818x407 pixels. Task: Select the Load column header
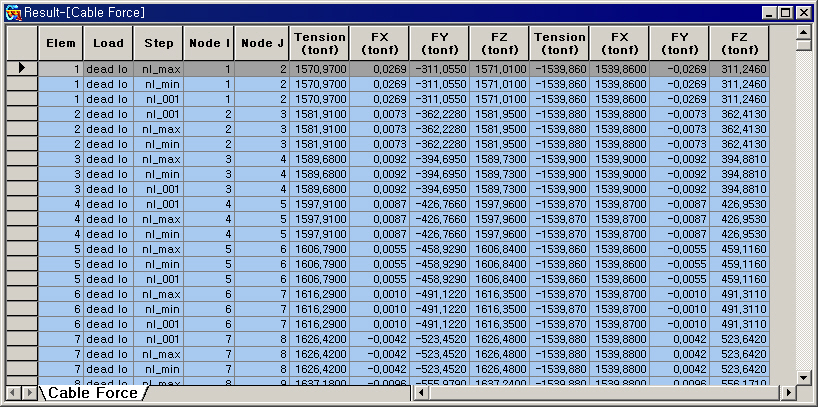tap(108, 43)
